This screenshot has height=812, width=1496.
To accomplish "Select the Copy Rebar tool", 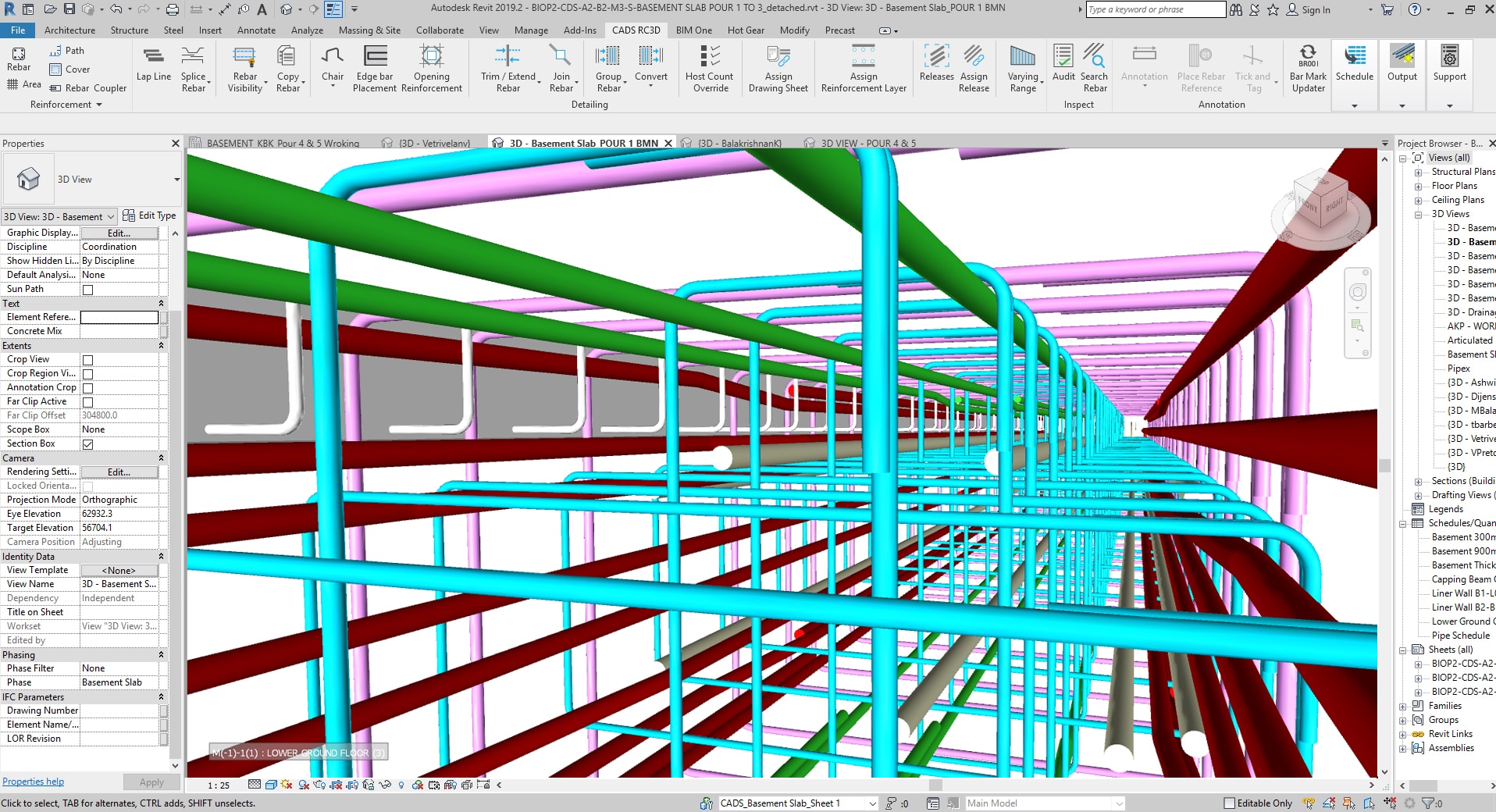I will tap(287, 69).
